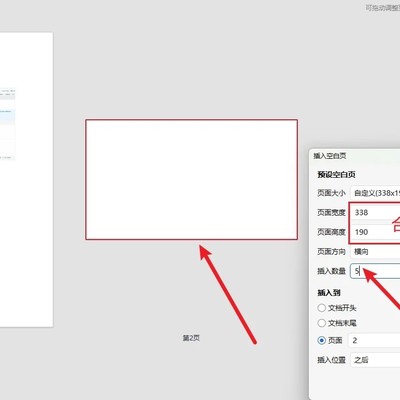
Task: Click the 预设空白页 section heading
Action: tap(336, 174)
